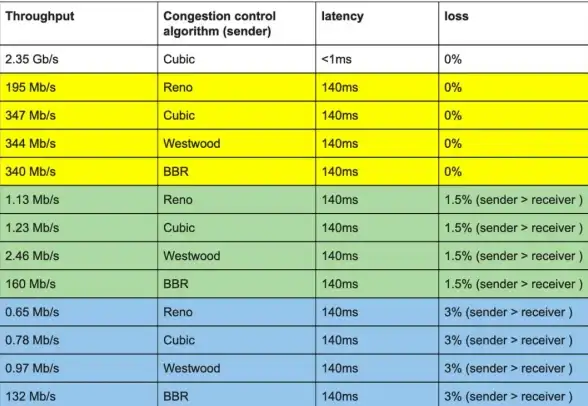Click the latency column header
The width and height of the screenshot is (588, 406).
377,23
